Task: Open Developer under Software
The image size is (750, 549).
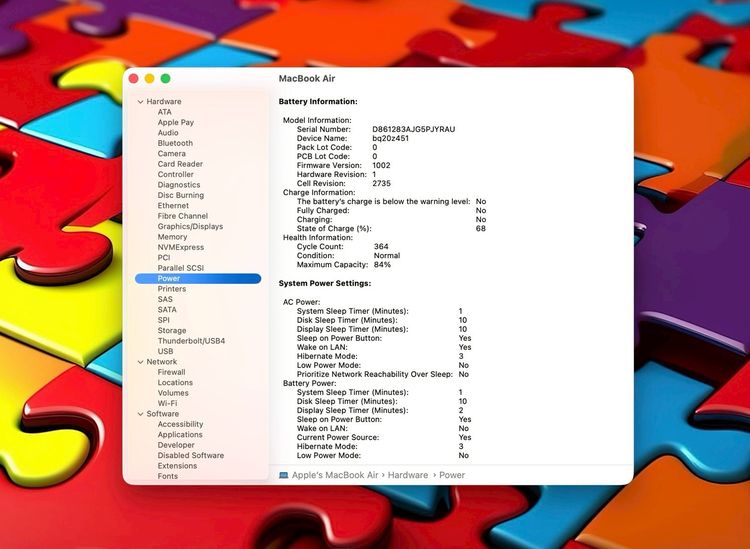Action: pos(176,446)
